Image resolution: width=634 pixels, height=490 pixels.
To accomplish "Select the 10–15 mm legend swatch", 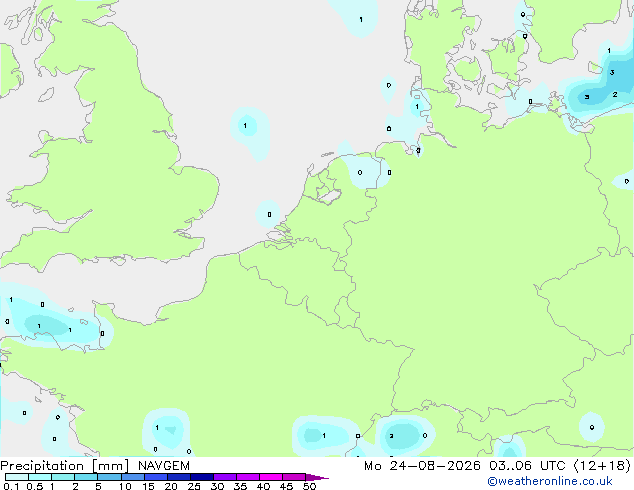I will (x=132, y=477).
